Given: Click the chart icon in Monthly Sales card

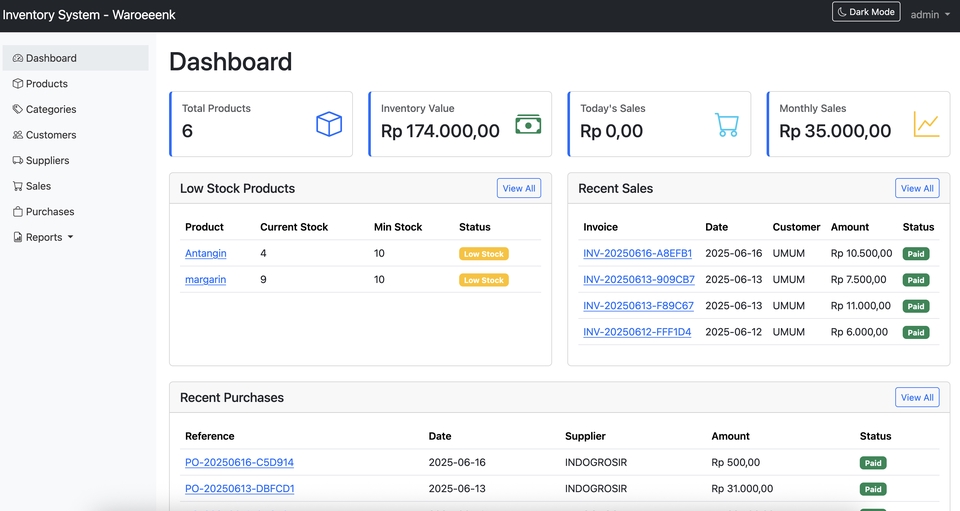Looking at the screenshot, I should (926, 124).
